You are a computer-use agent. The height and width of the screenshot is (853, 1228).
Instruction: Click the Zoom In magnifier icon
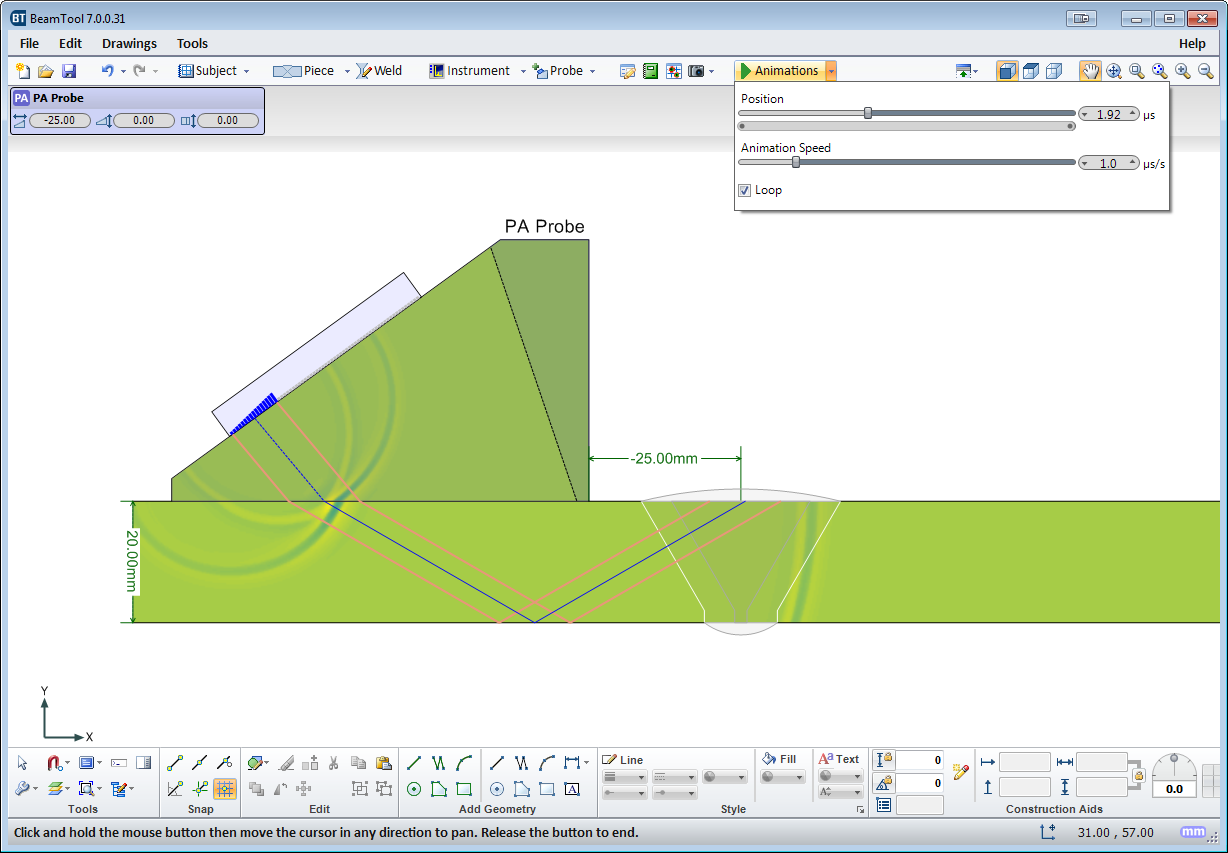pyautogui.click(x=1183, y=71)
